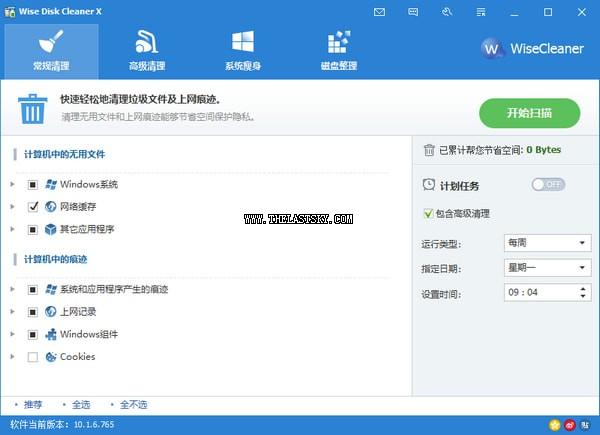
Task: Expand the 其它应用程序 tree node
Action: (12, 229)
